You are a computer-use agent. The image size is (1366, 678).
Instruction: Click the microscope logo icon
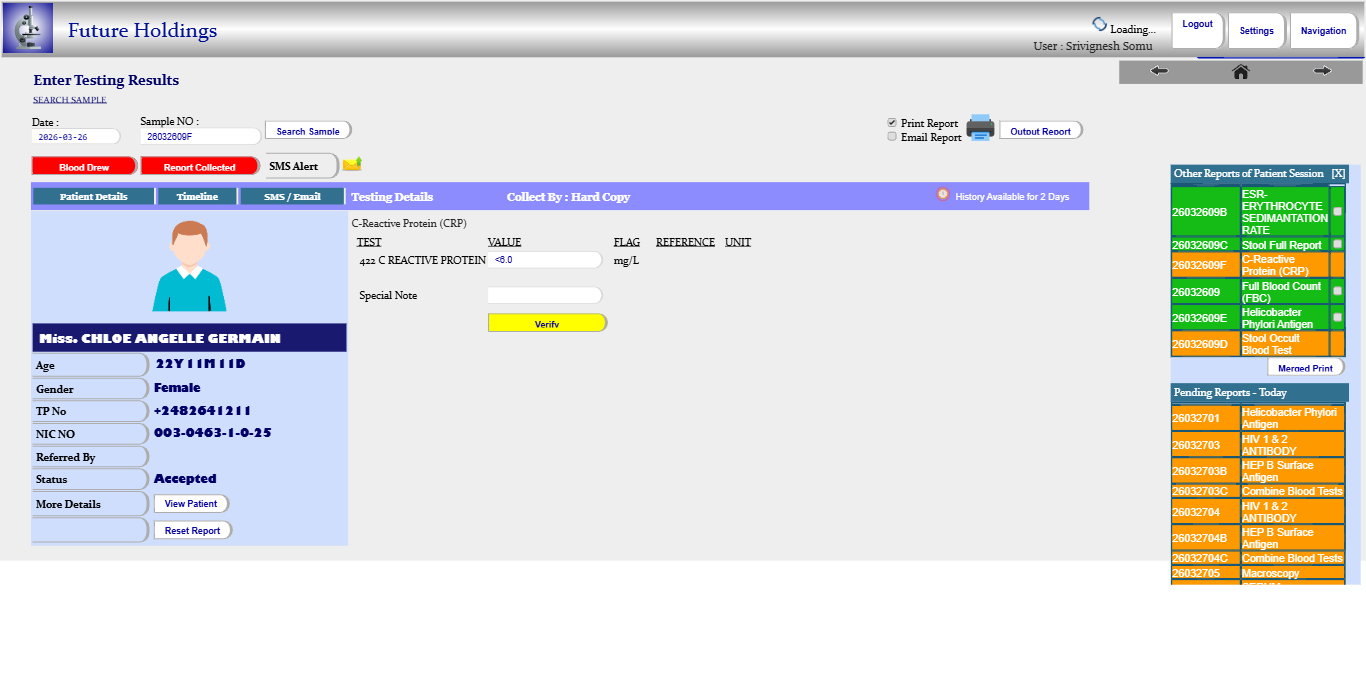pos(28,28)
